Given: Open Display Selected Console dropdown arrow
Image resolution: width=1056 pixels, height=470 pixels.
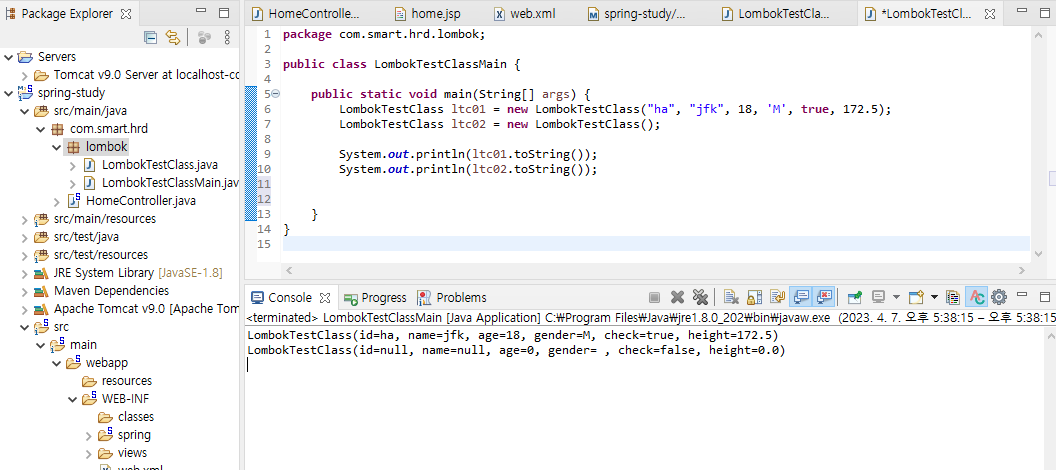Looking at the screenshot, I should coord(896,297).
